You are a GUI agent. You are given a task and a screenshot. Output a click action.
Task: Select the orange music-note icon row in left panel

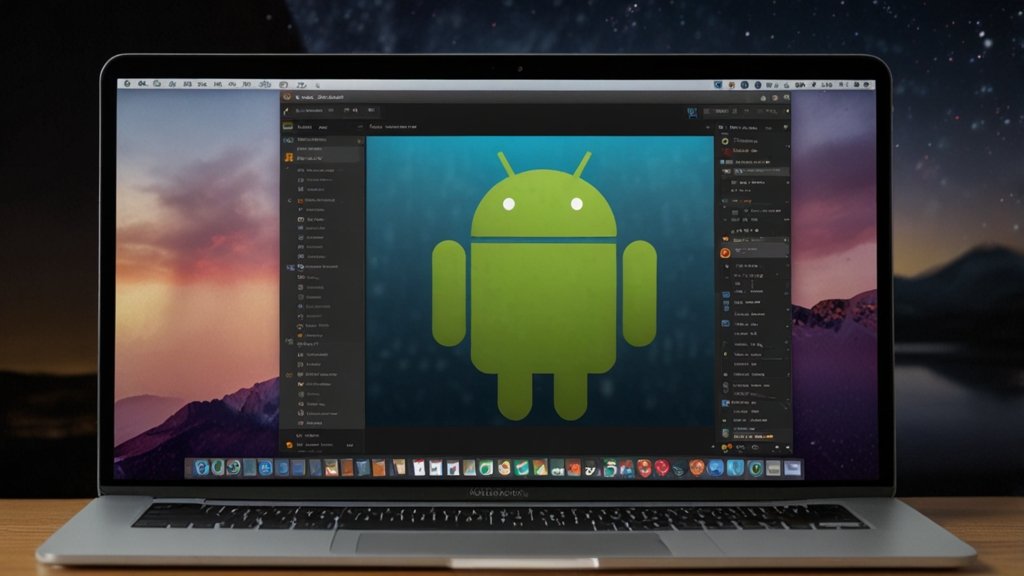point(323,157)
